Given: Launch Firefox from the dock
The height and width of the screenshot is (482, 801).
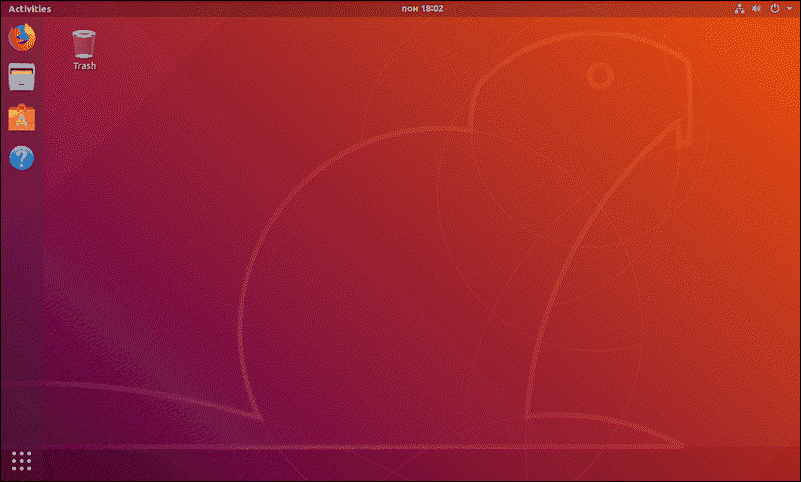Looking at the screenshot, I should pyautogui.click(x=21, y=38).
